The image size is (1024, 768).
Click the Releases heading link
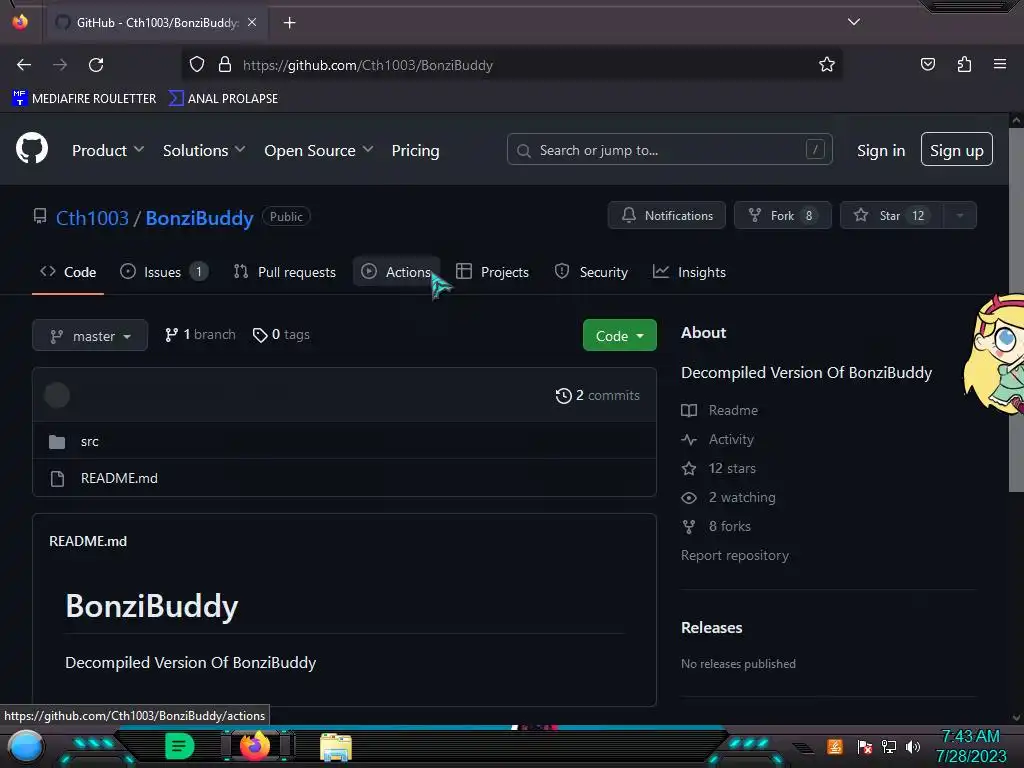711,628
